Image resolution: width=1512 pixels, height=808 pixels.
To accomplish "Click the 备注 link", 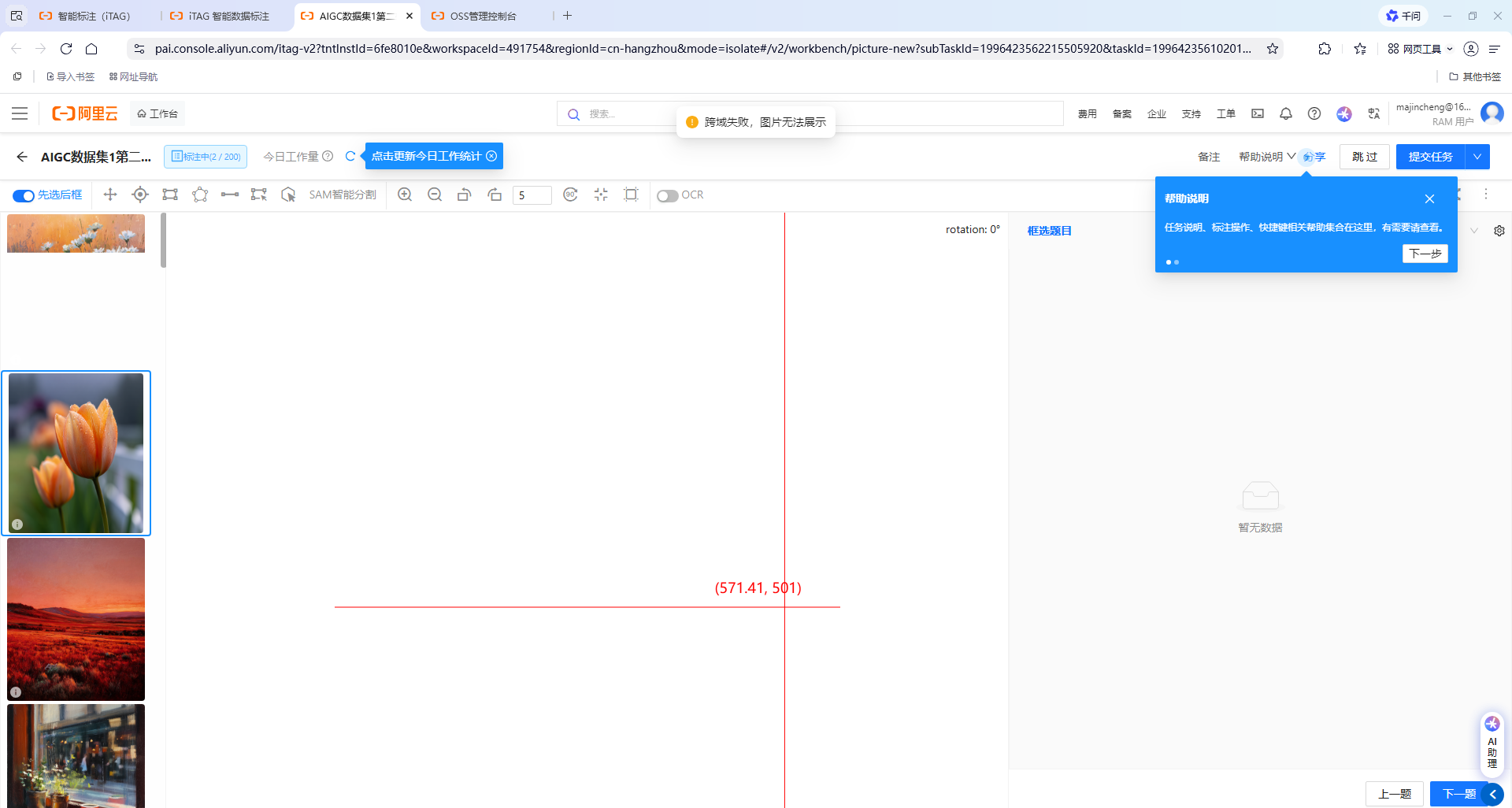I will point(1209,157).
